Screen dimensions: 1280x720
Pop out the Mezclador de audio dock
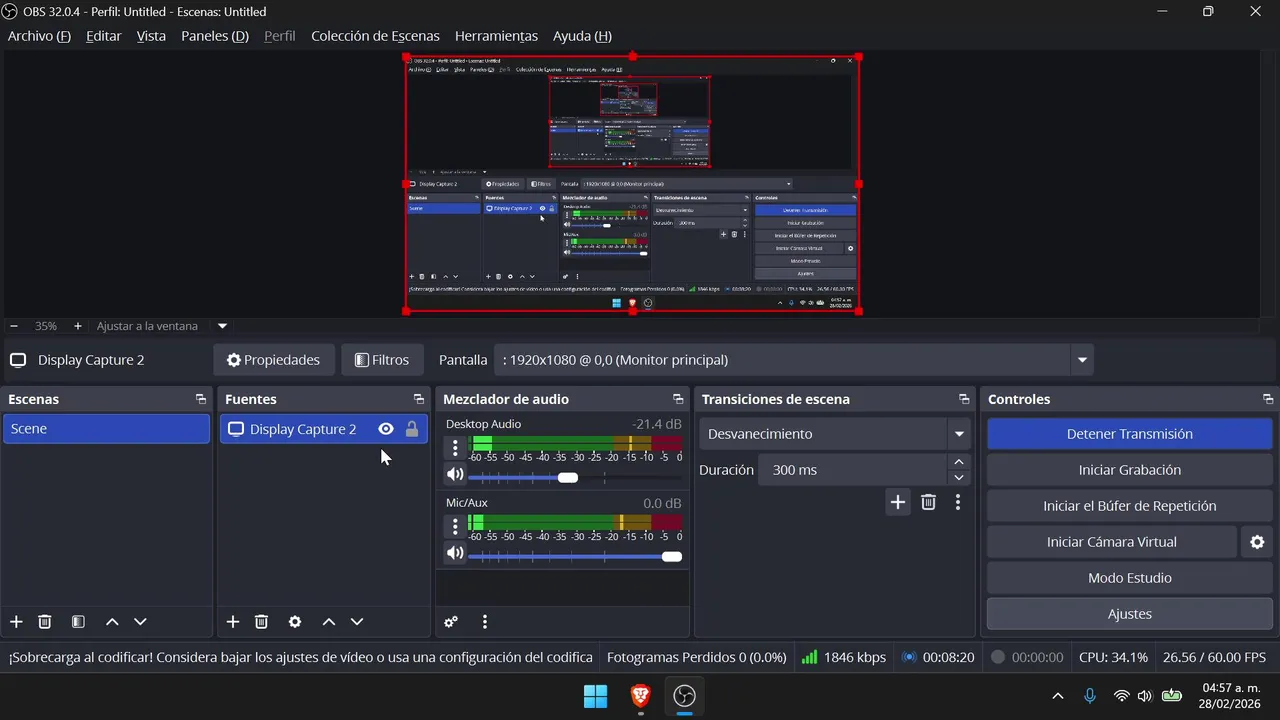[x=678, y=399]
